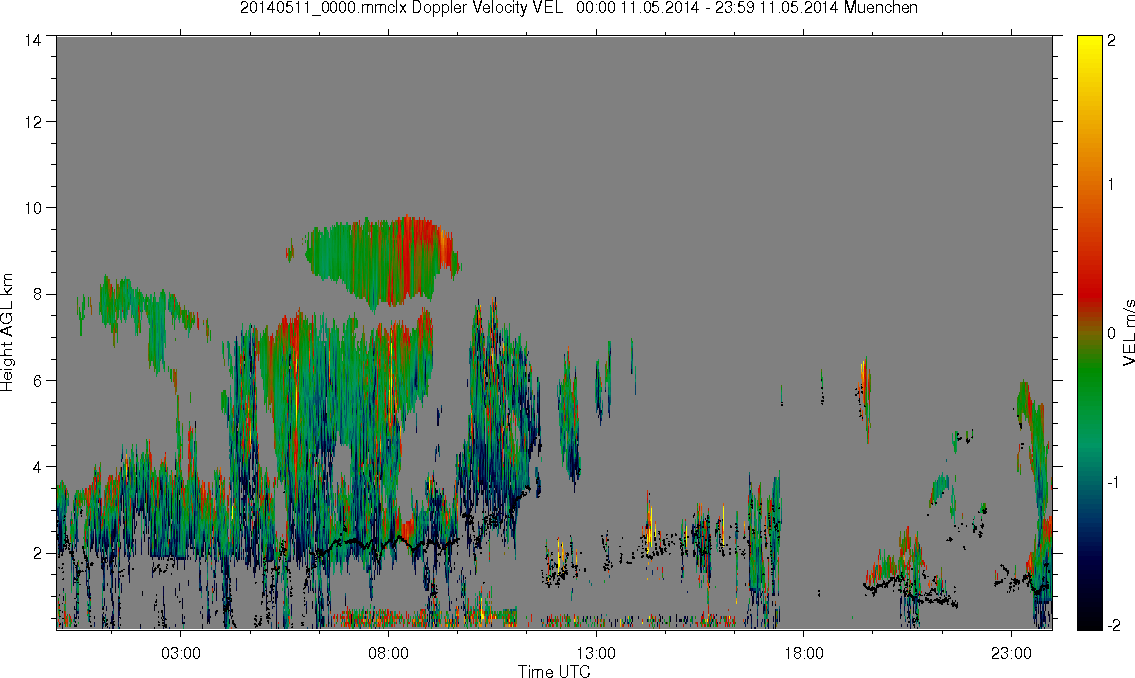Image resolution: width=1135 pixels, height=678 pixels.
Task: Click the '03:00' time tick label
Action: (180, 653)
